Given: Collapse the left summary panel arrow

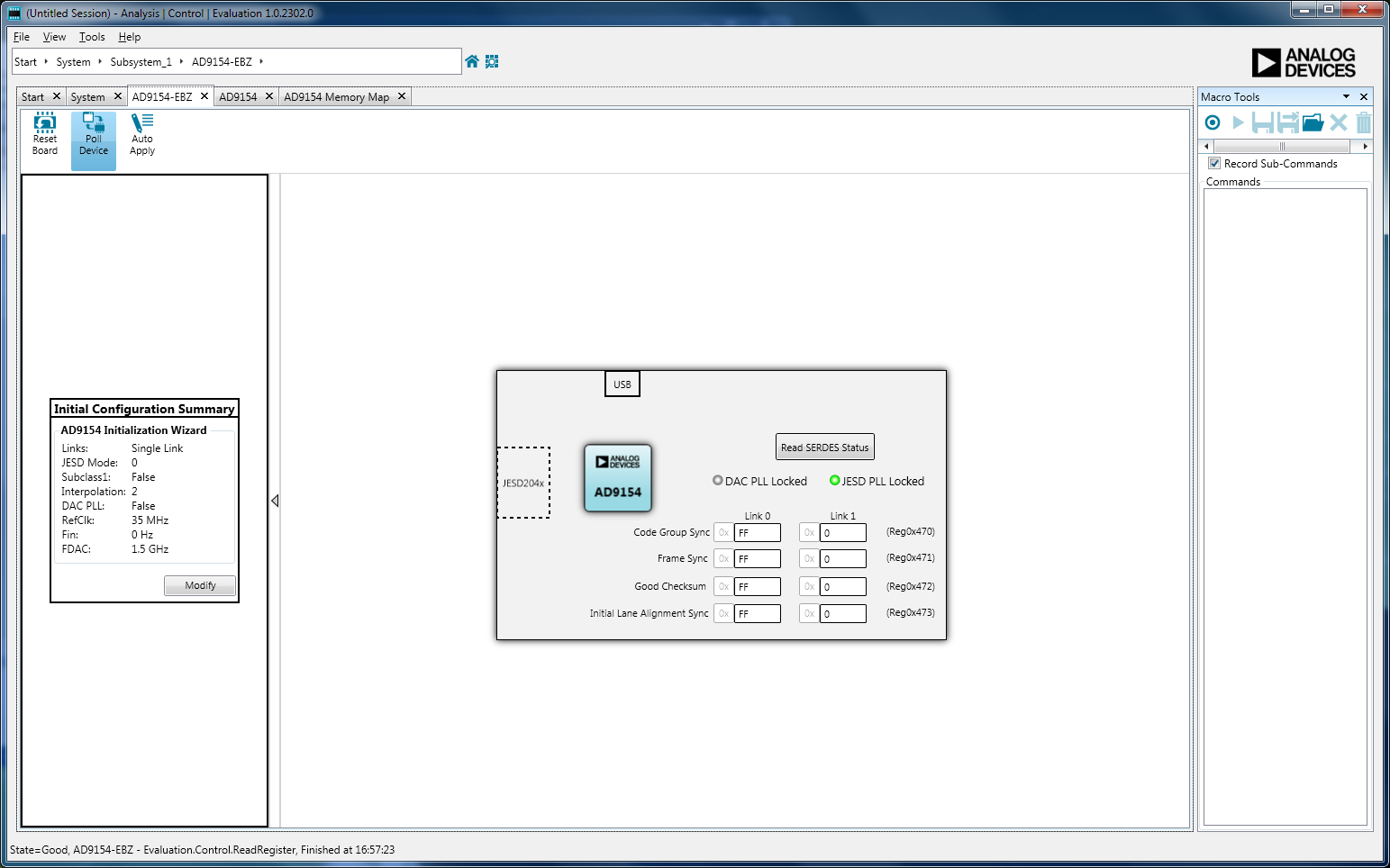Looking at the screenshot, I should pyautogui.click(x=275, y=501).
